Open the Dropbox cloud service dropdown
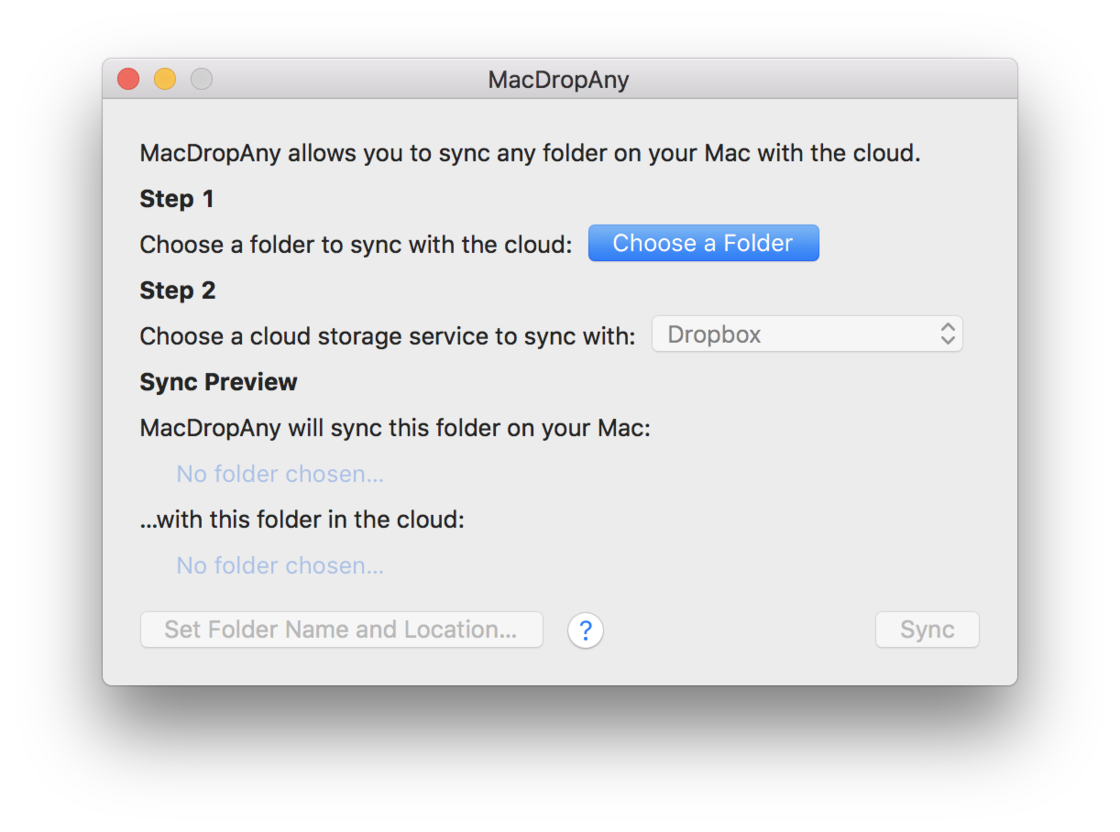Viewport: 1120px width, 832px height. (807, 334)
